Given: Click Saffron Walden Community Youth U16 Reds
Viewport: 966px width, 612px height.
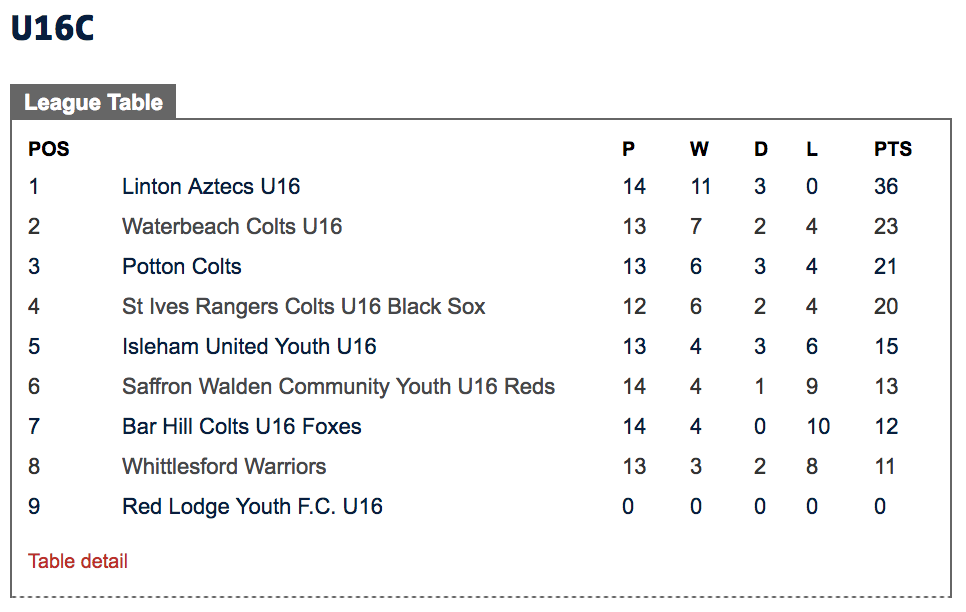Looking at the screenshot, I should click(338, 386).
